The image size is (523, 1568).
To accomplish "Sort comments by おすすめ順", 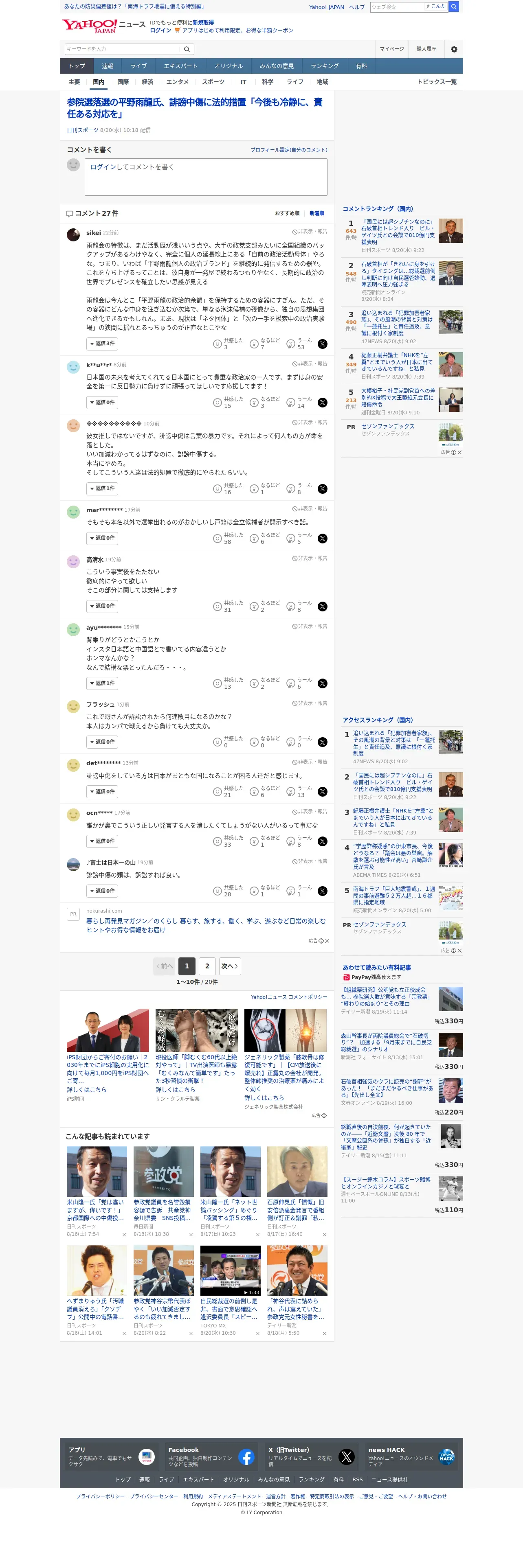I will pos(287,213).
